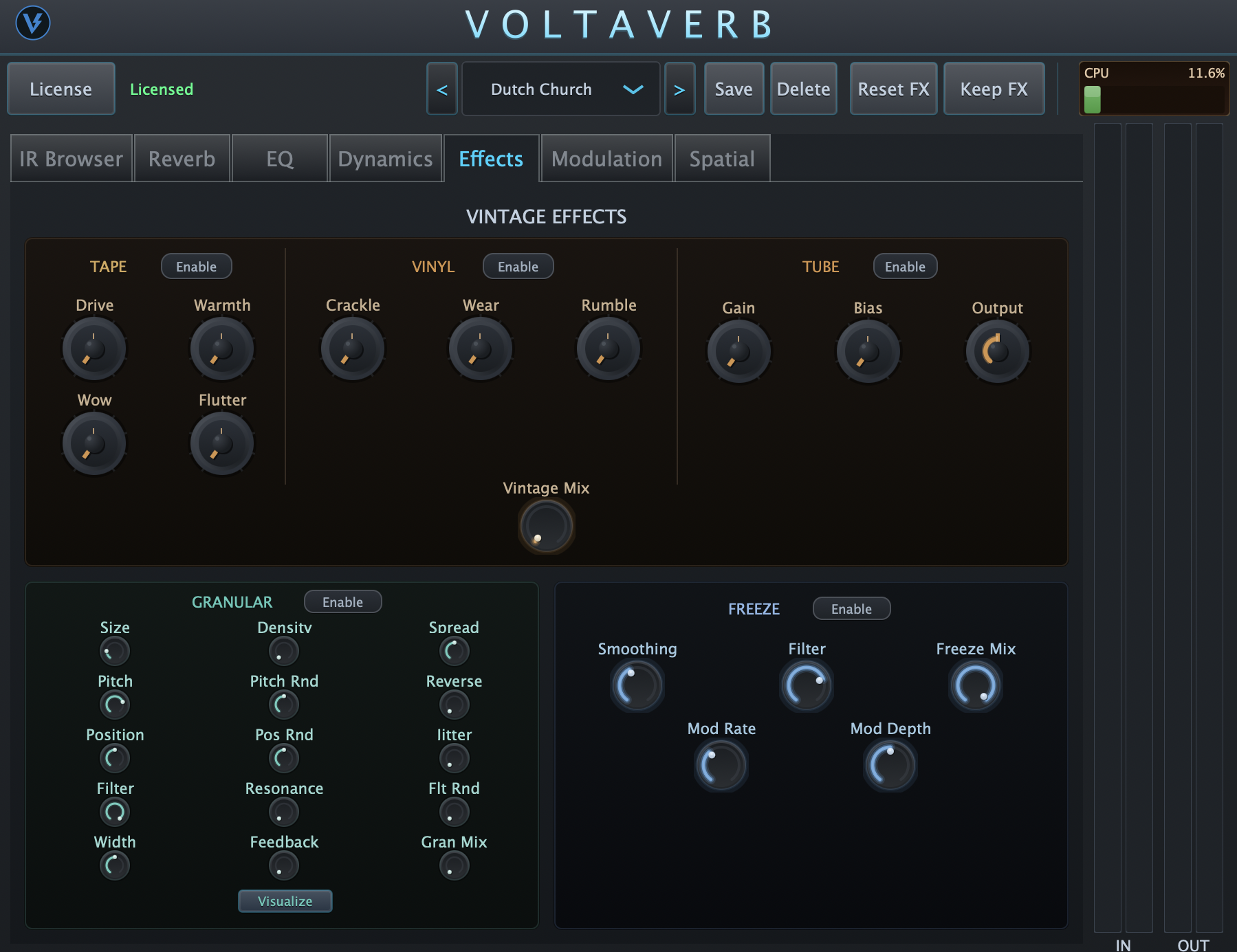1237x952 pixels.
Task: Save the current preset
Action: (x=733, y=89)
